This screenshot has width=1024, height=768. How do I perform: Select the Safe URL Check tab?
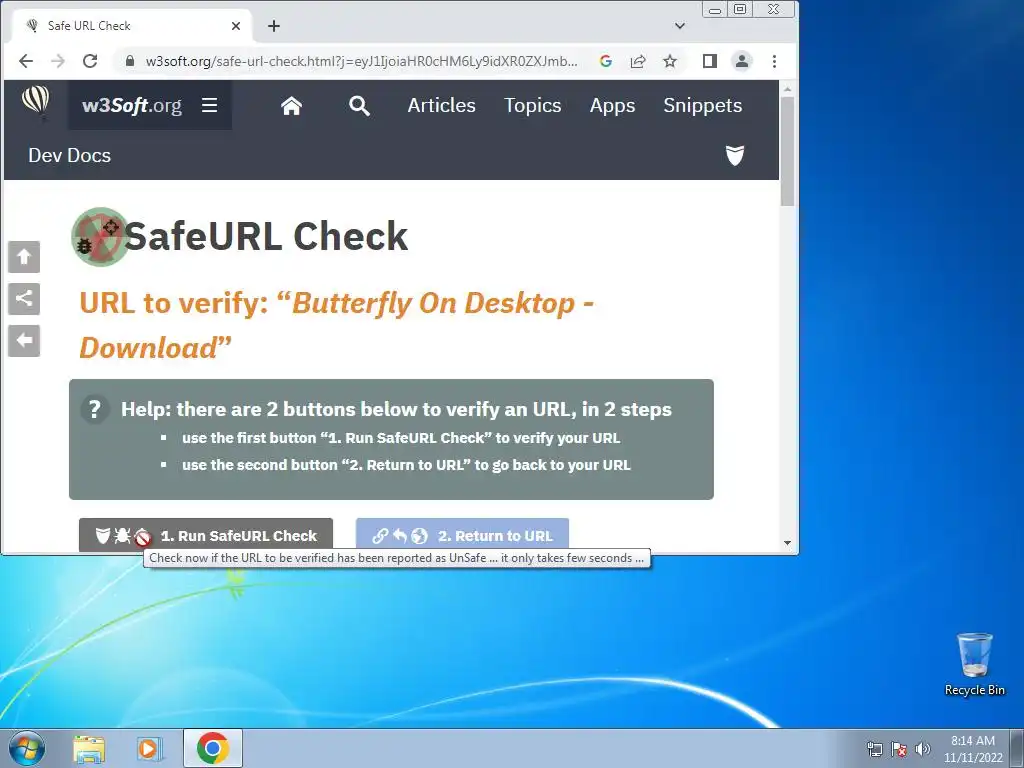point(132,25)
